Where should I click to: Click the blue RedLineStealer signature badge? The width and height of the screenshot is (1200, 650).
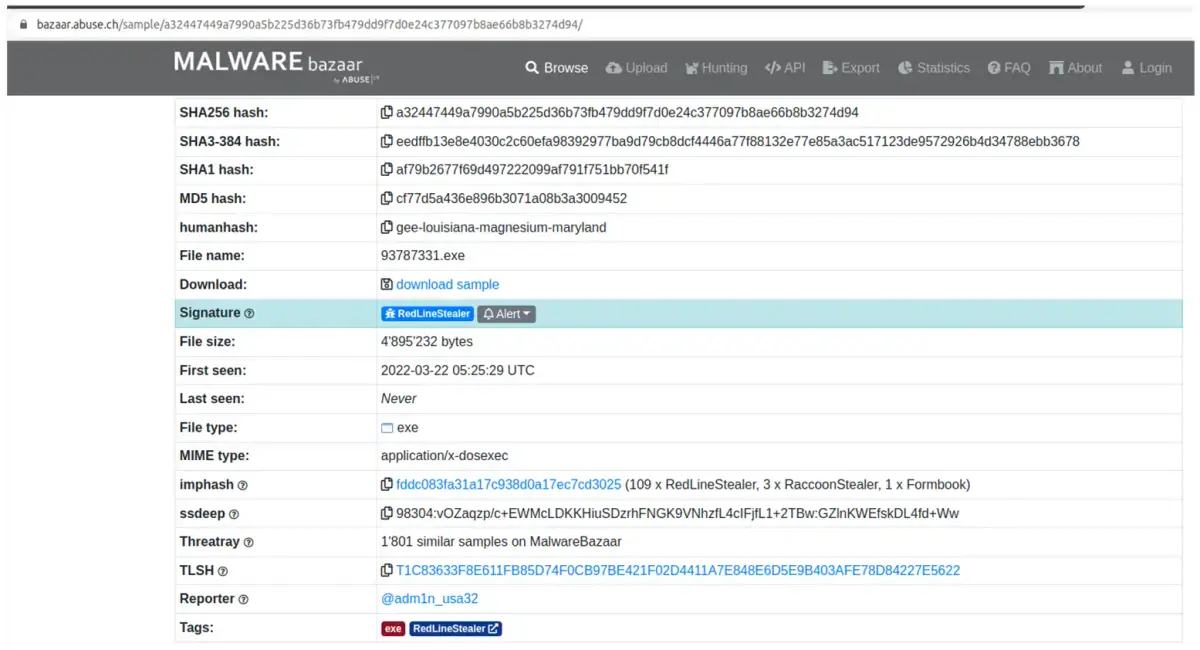tap(427, 314)
